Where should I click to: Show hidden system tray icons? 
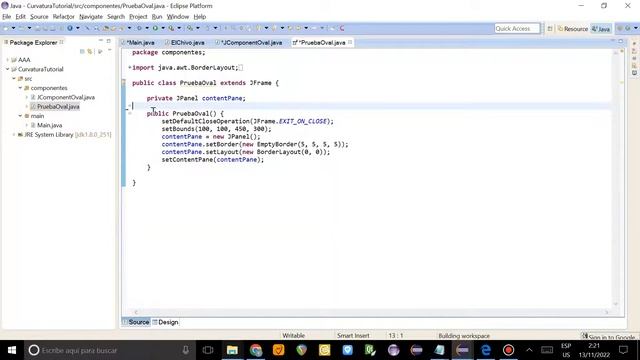pyautogui.click(x=529, y=350)
